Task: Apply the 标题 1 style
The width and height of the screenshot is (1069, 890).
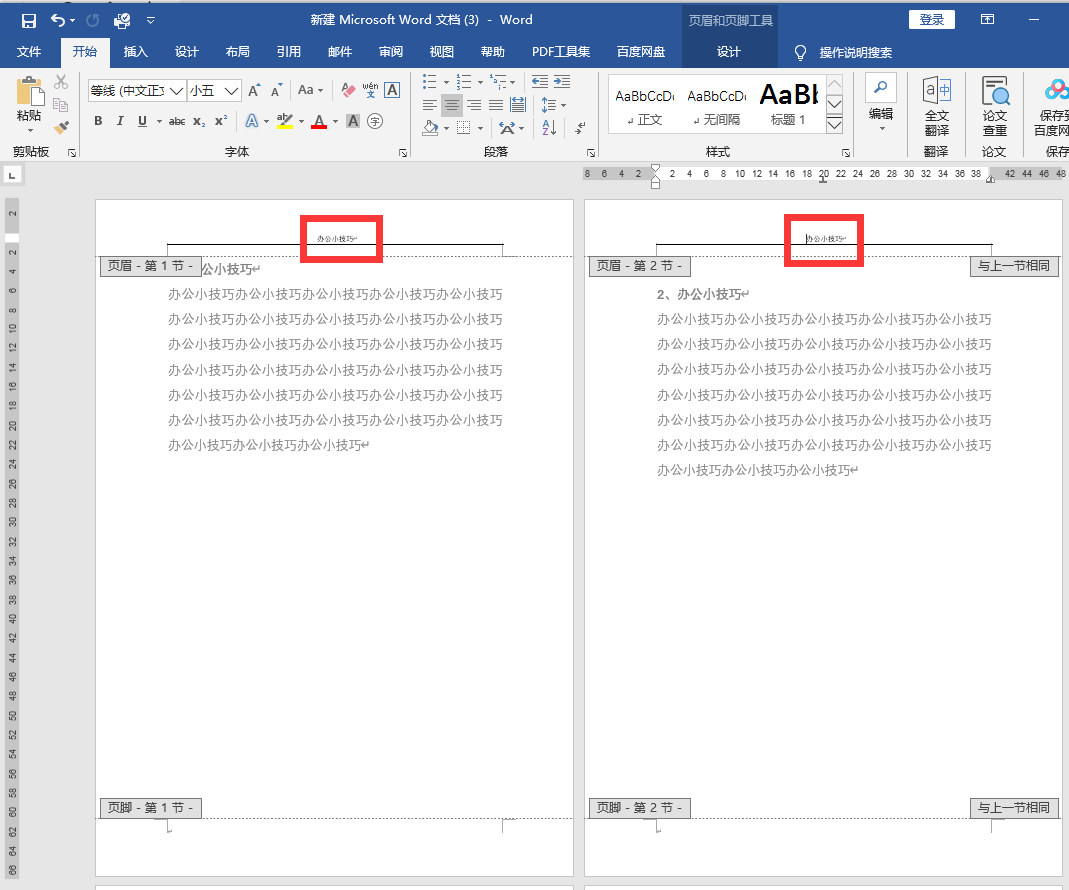Action: tap(789, 103)
